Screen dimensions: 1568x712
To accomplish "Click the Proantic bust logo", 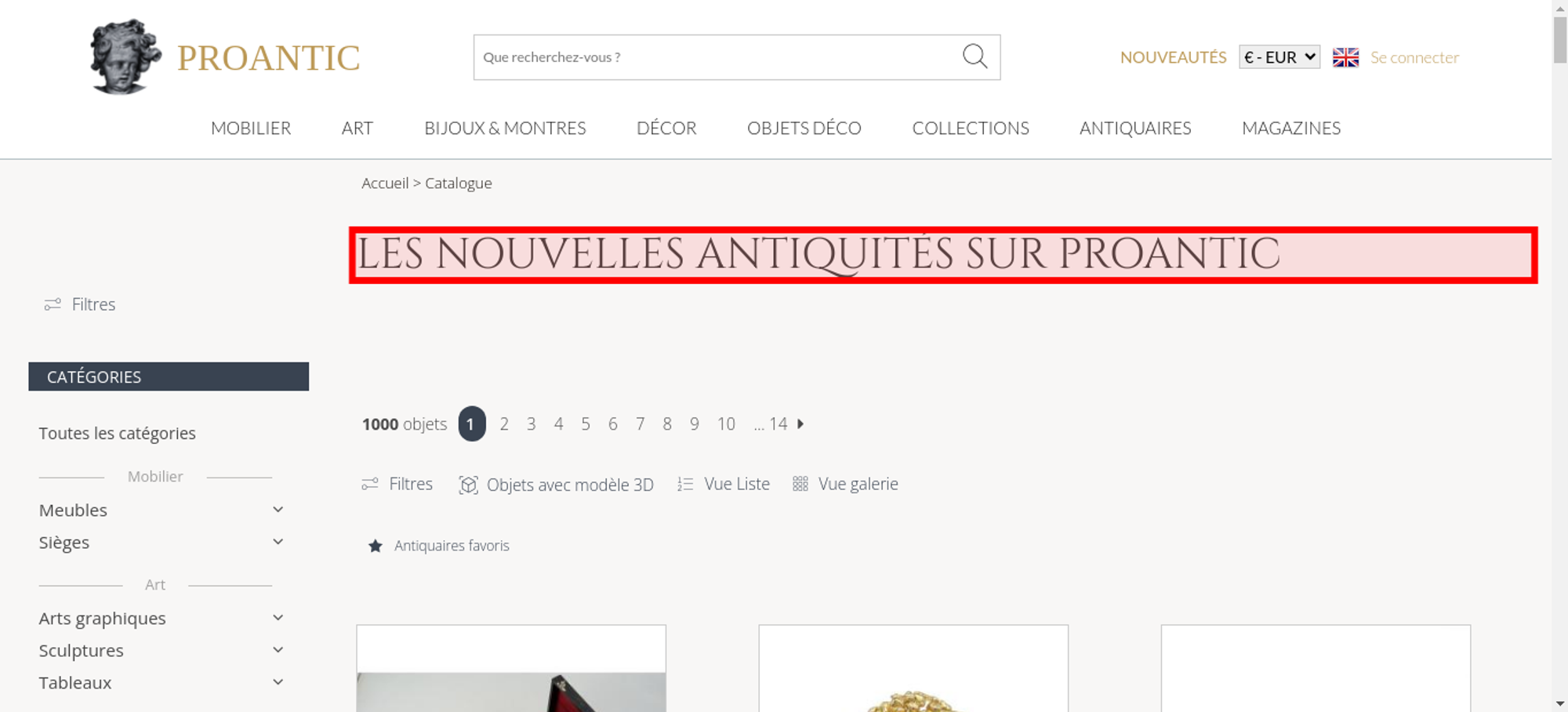I will 125,56.
